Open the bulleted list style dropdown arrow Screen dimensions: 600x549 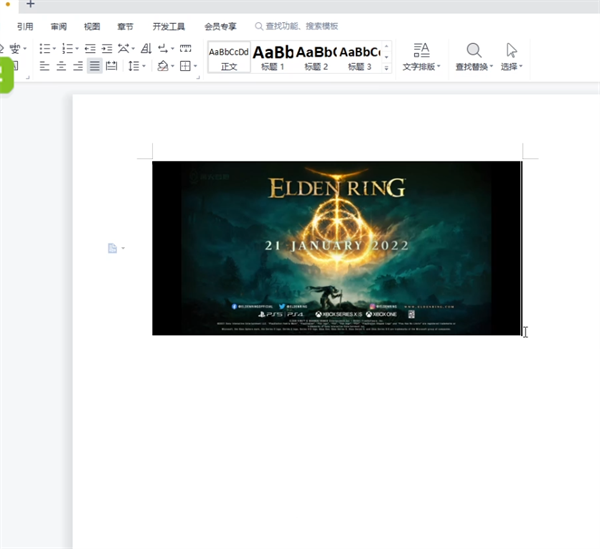[x=54, y=49]
